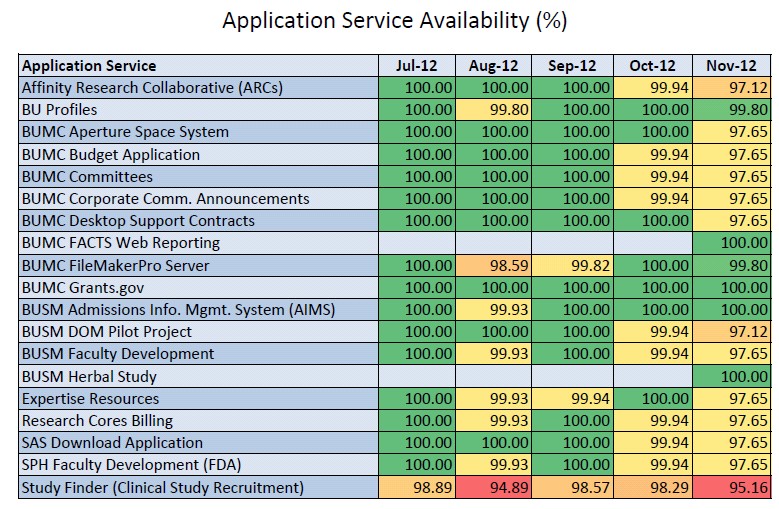Click 99.93 Aug-12 cell for BUSM Faculty Development

[x=493, y=354]
